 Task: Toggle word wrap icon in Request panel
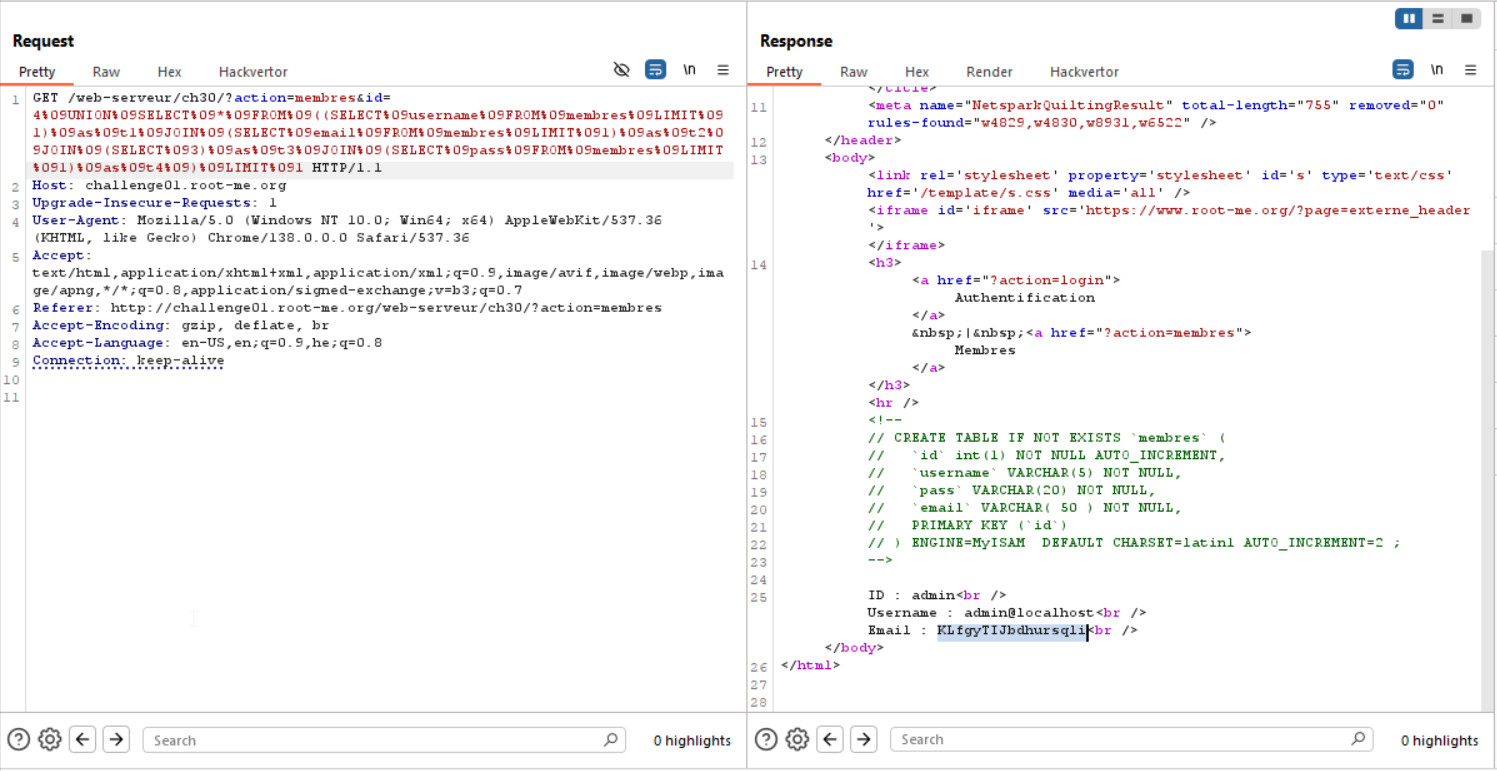tap(655, 70)
